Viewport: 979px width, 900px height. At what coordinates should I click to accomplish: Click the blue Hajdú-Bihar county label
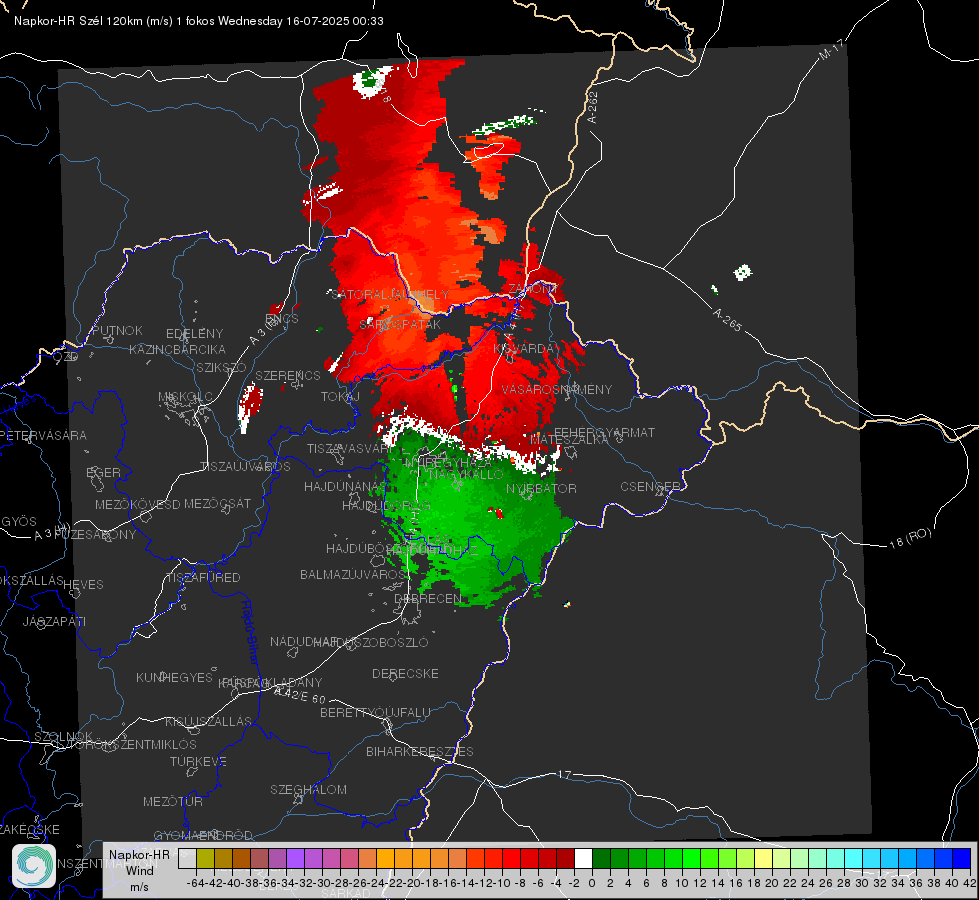[250, 633]
